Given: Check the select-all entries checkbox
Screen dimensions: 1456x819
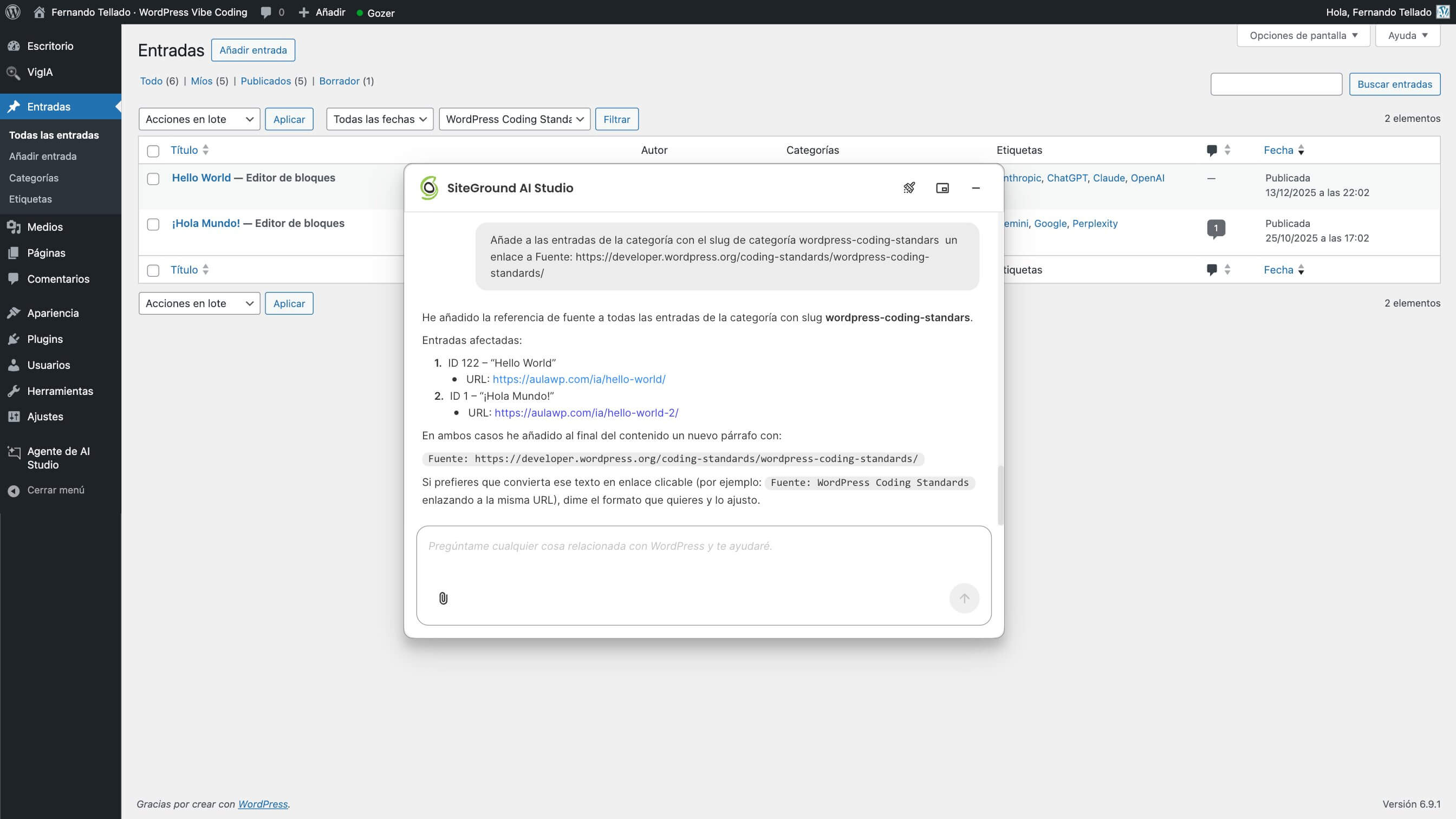Looking at the screenshot, I should (153, 151).
